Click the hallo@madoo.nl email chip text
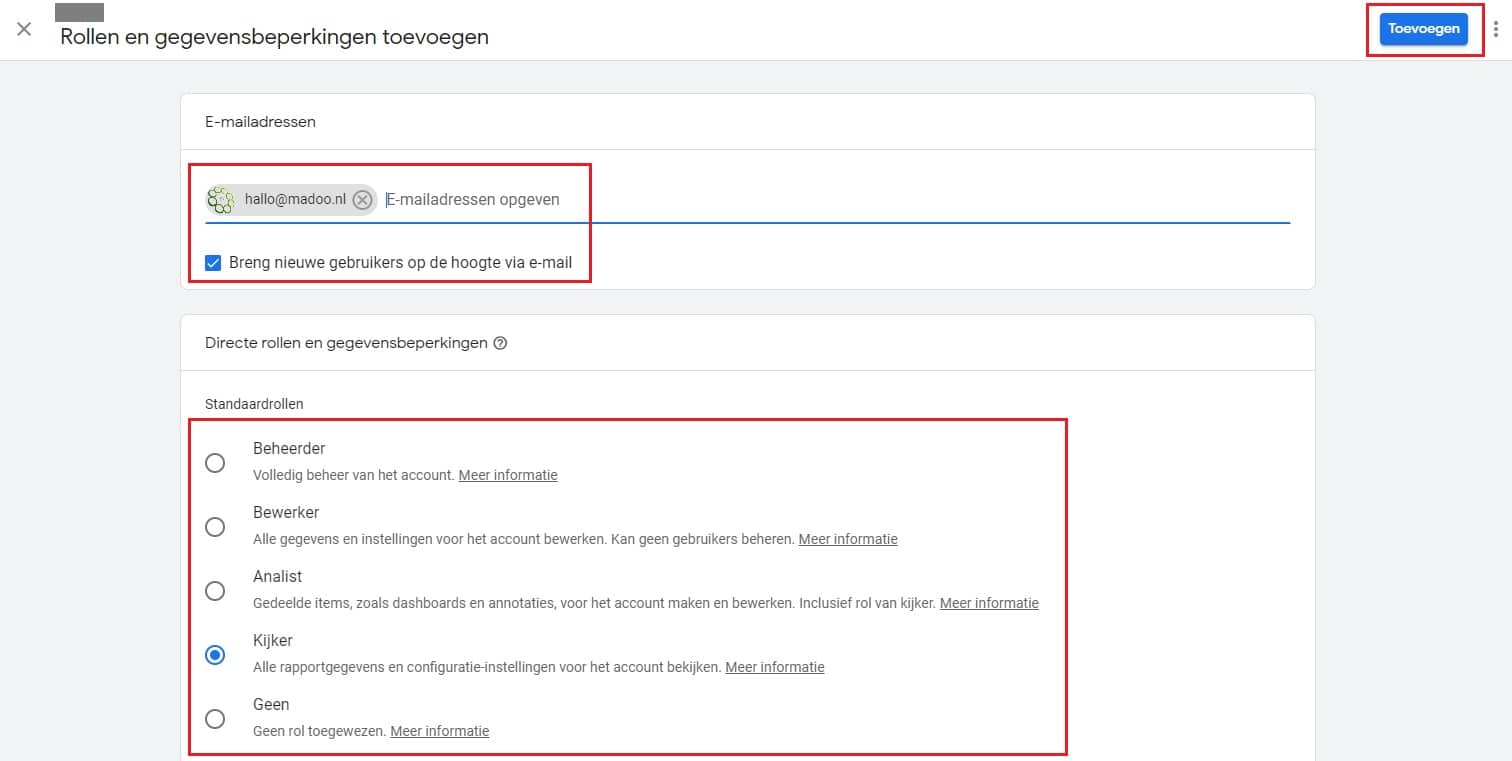 [295, 200]
